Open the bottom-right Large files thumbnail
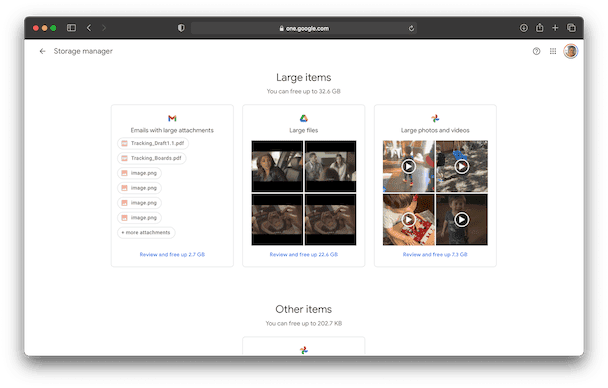The height and width of the screenshot is (388, 608). pyautogui.click(x=330, y=220)
